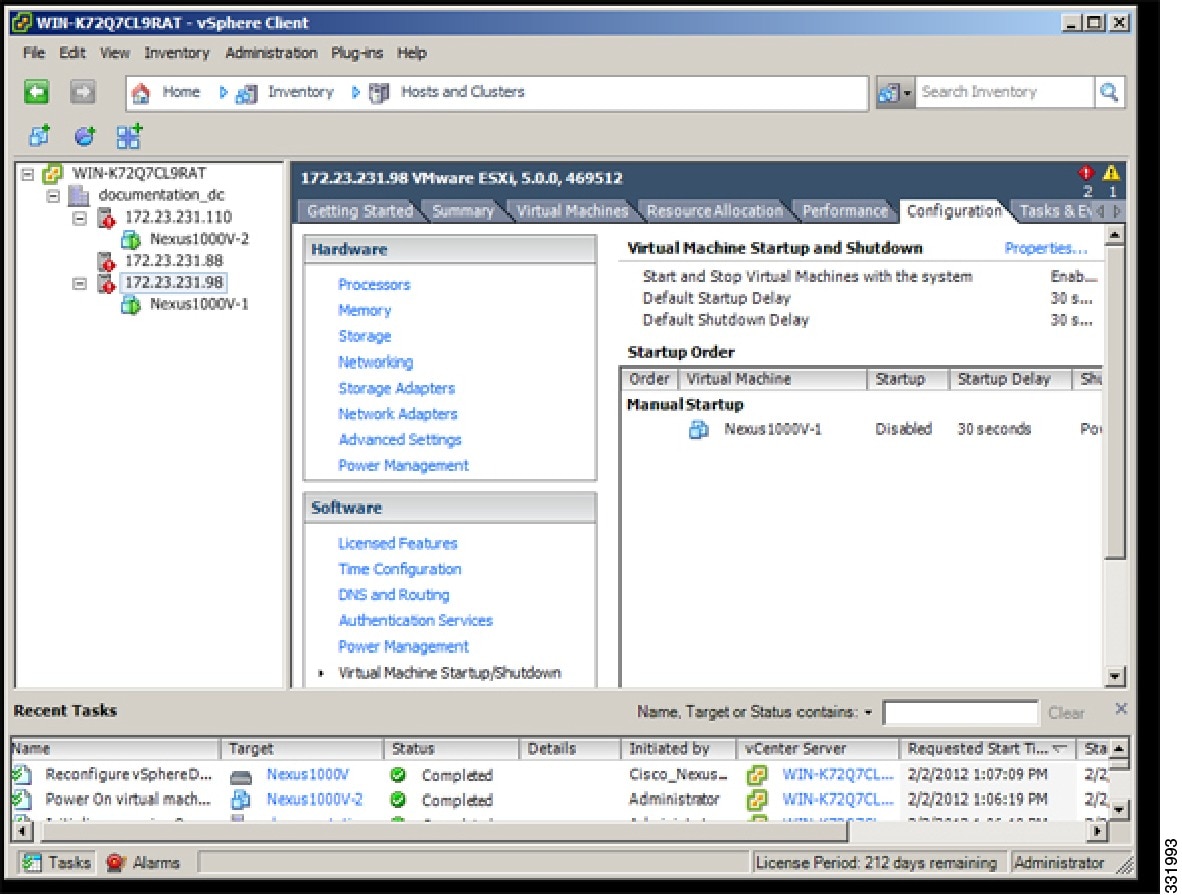
Task: Click the red alert icon in host header
Action: pos(1086,173)
